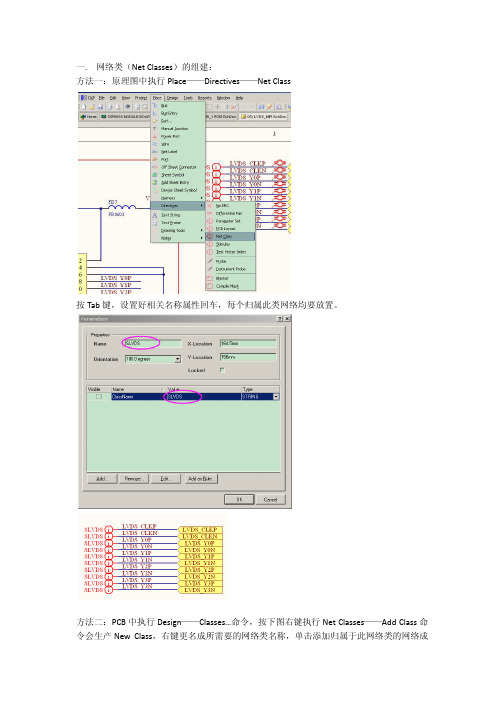Choose Part... in the Place menu
504x713 pixels.
(178, 121)
